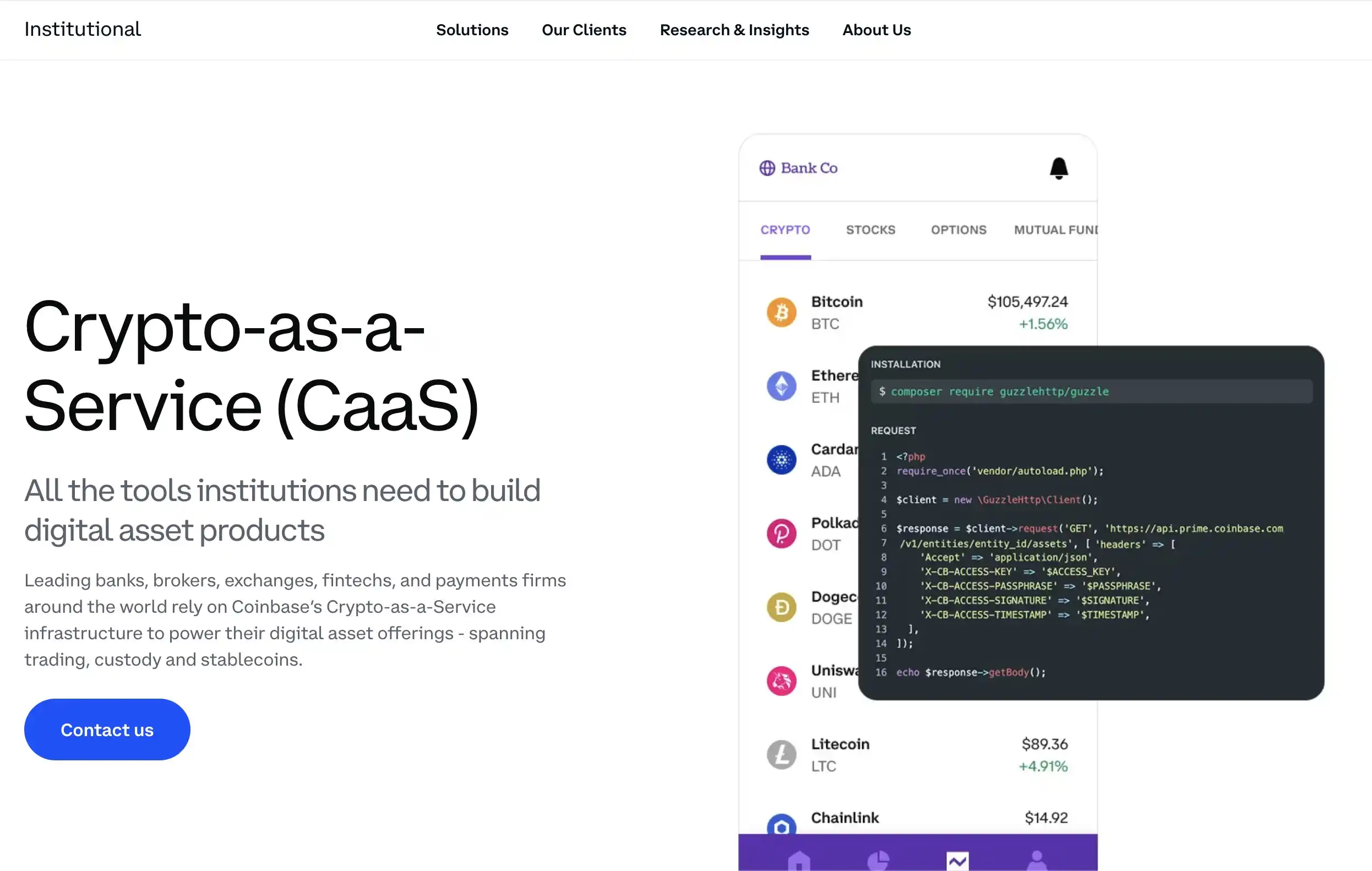The height and width of the screenshot is (871, 1372).
Task: Click the Ethereum coin icon
Action: pyautogui.click(x=782, y=385)
